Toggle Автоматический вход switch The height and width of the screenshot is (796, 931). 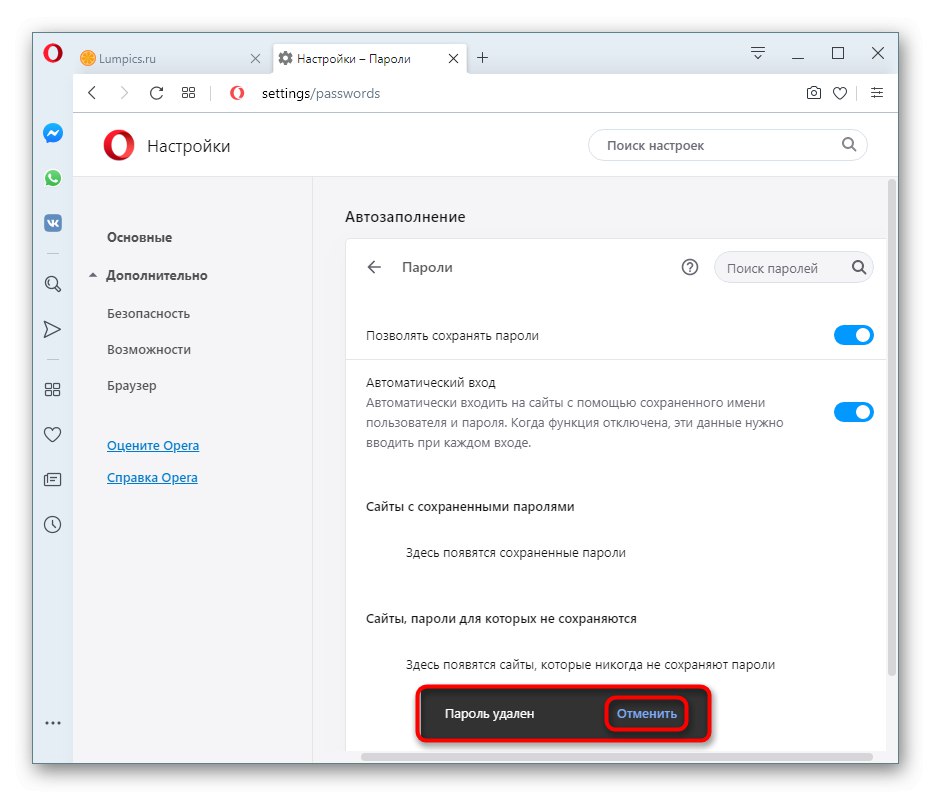tap(853, 412)
